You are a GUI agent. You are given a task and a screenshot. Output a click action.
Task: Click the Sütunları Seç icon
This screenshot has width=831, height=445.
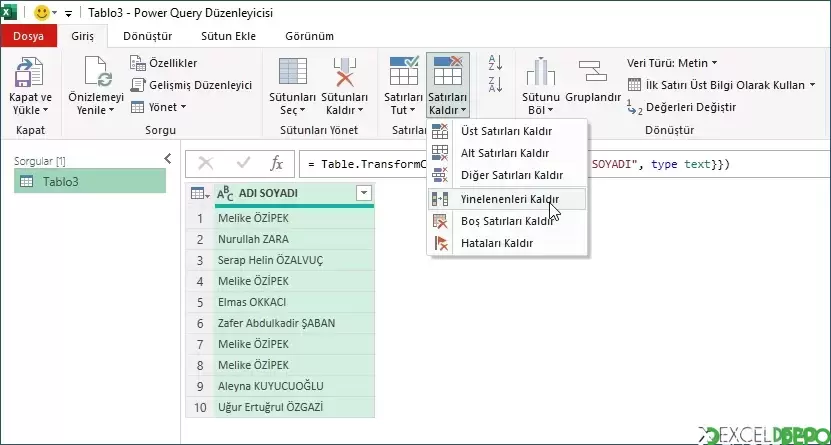pyautogui.click(x=293, y=72)
